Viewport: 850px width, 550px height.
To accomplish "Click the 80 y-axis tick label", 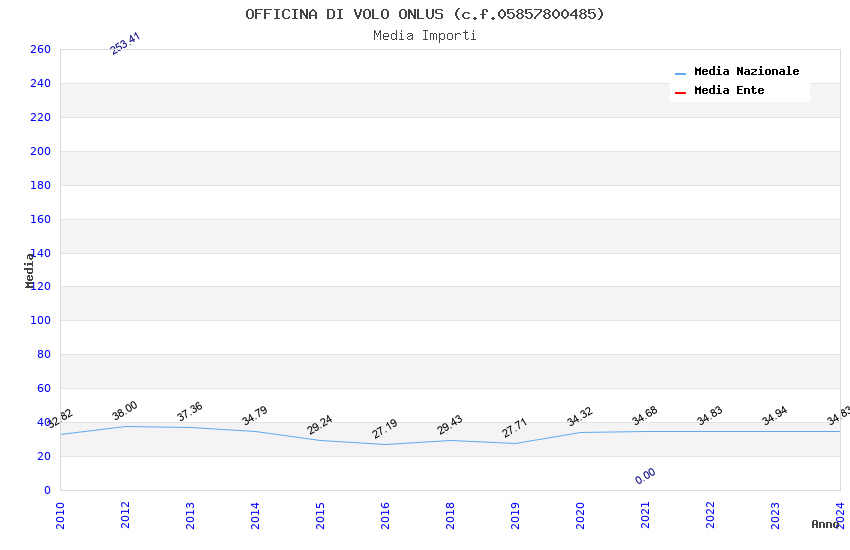I will (x=44, y=354).
